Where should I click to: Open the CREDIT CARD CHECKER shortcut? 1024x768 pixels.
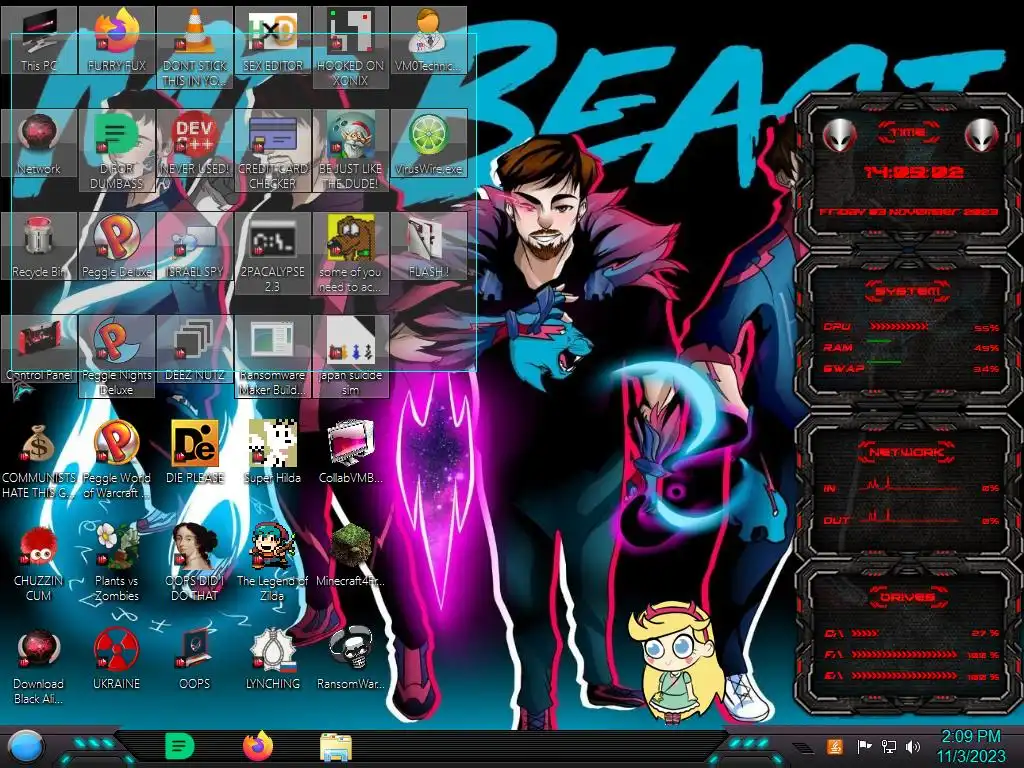tap(272, 151)
